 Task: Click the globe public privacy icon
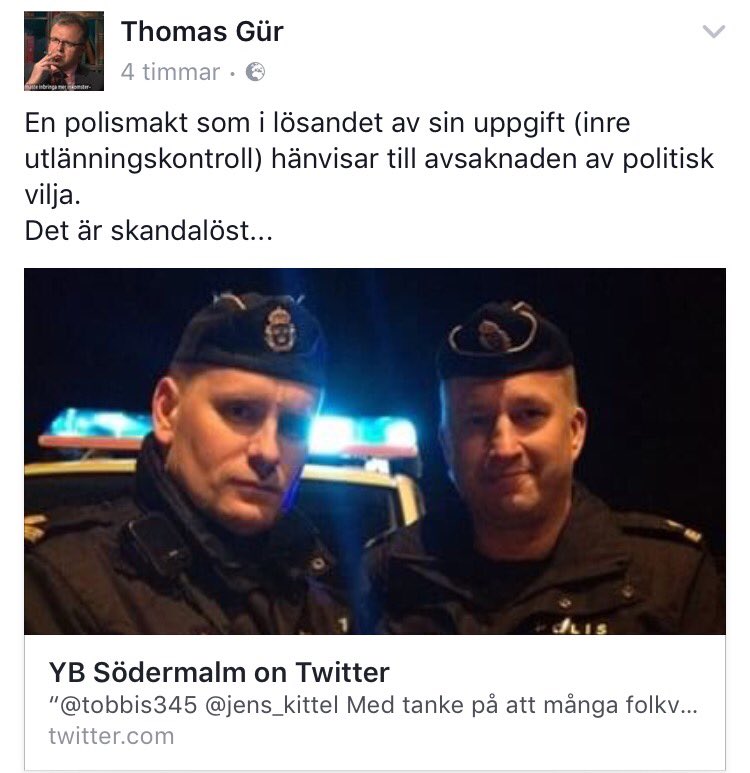click(x=255, y=72)
